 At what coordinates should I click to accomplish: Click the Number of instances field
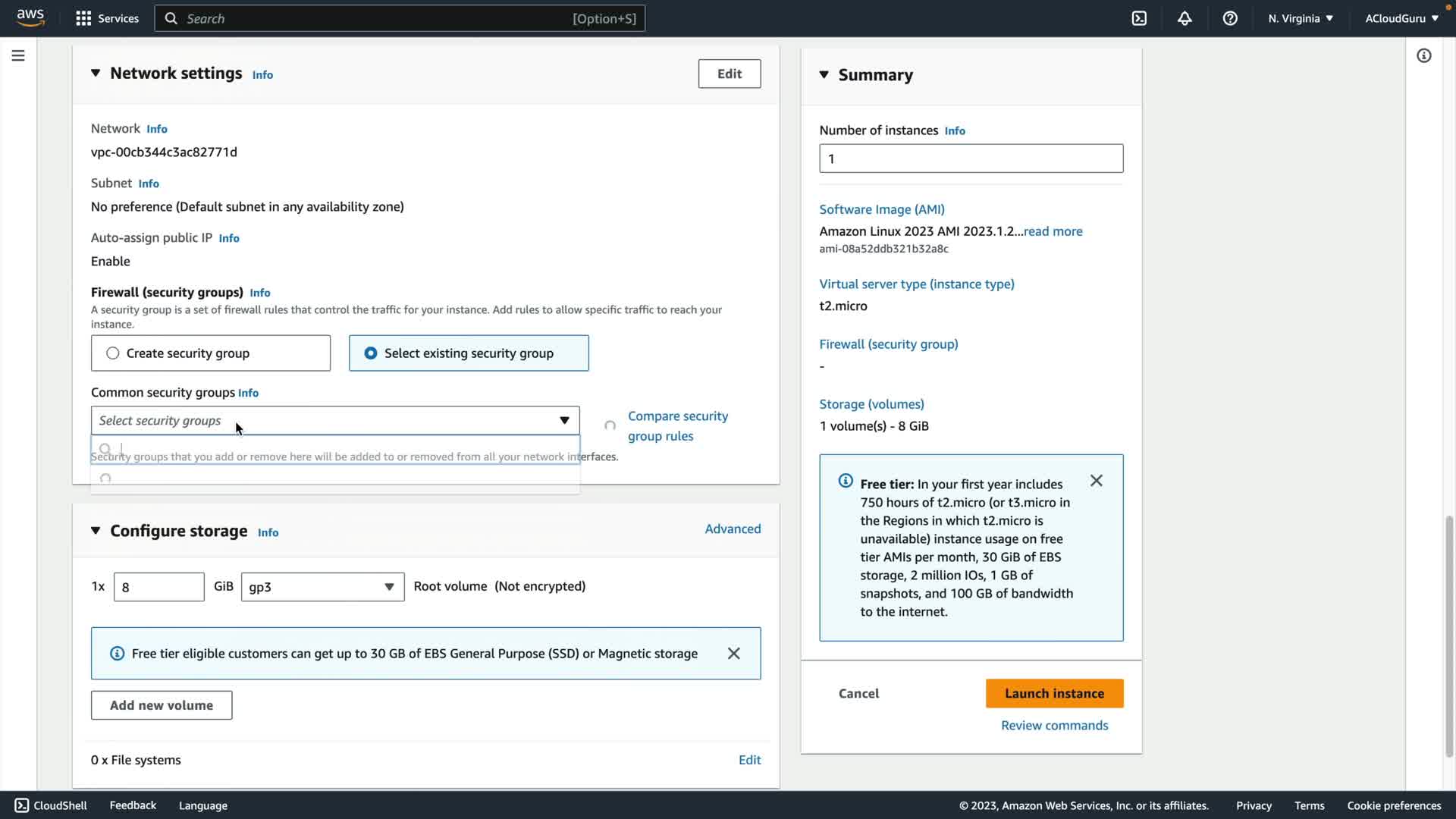click(x=971, y=158)
